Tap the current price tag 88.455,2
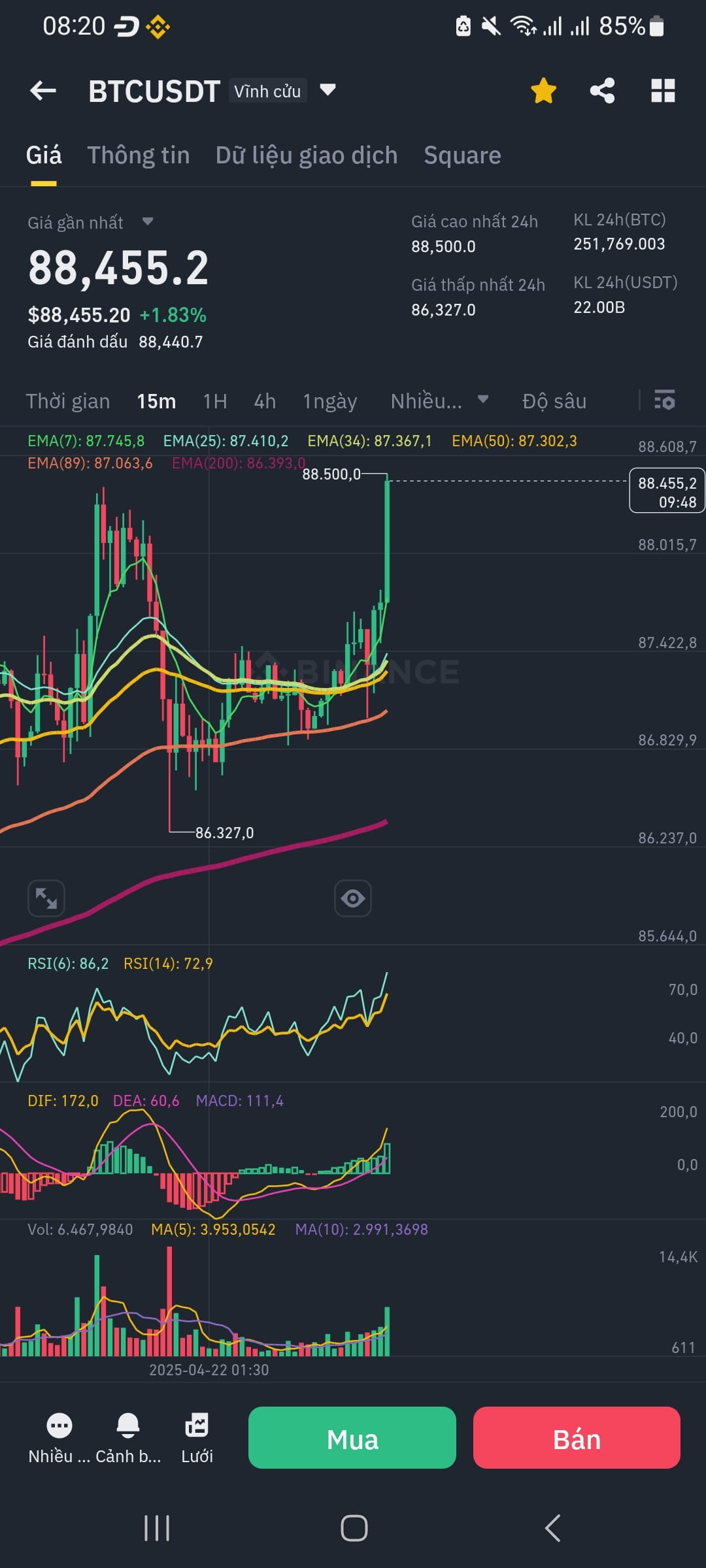The image size is (706, 1568). (x=667, y=491)
